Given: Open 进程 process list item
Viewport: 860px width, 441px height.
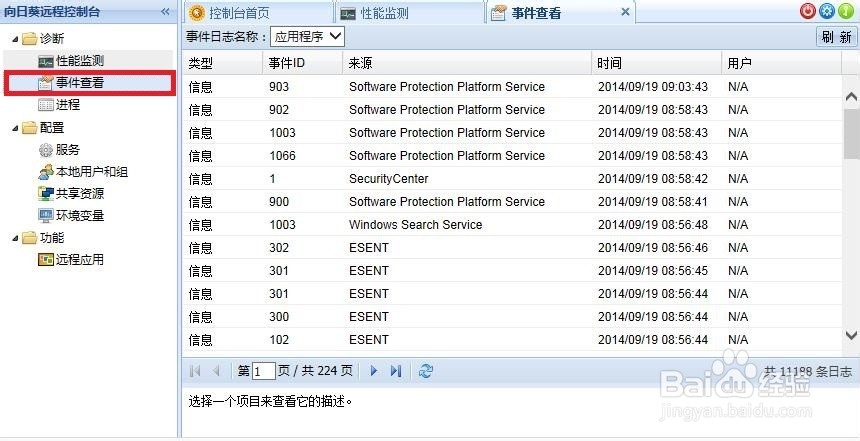Looking at the screenshot, I should coord(67,104).
